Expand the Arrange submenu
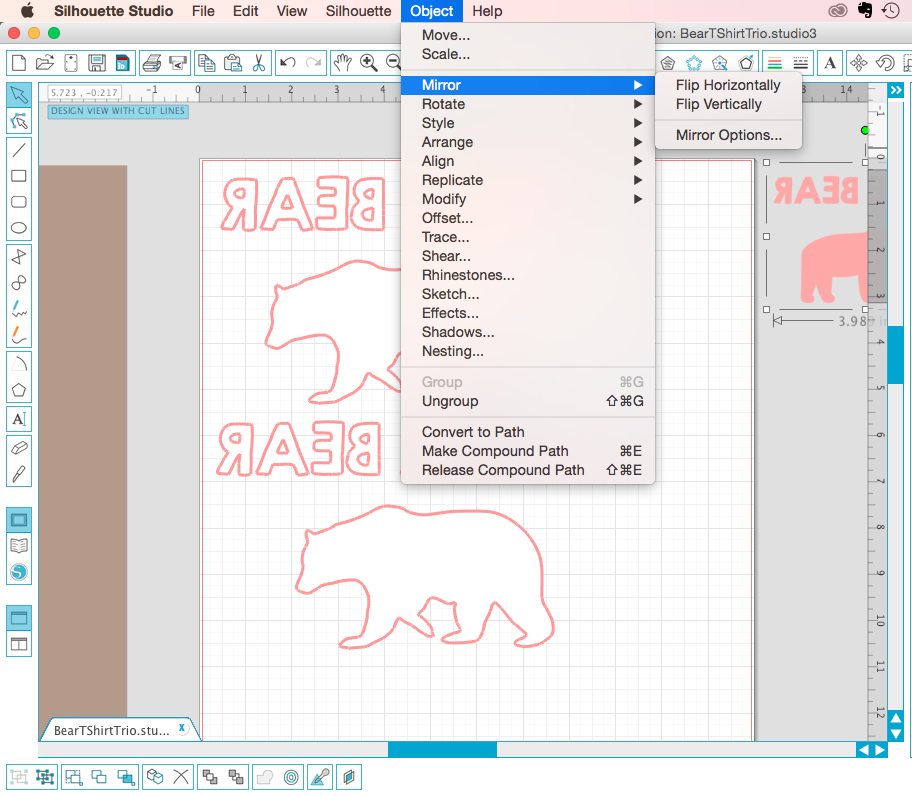Viewport: 912px width, 796px height. coord(528,142)
